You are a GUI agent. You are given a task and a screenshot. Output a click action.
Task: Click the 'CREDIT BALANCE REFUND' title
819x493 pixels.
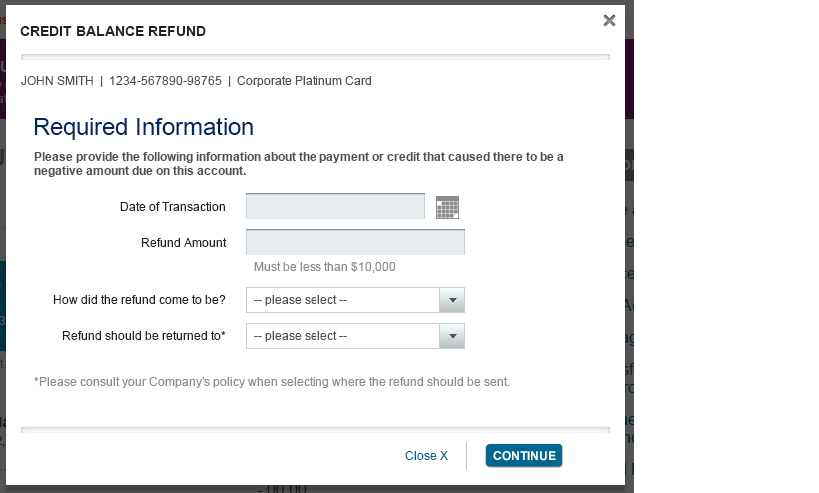coord(113,32)
